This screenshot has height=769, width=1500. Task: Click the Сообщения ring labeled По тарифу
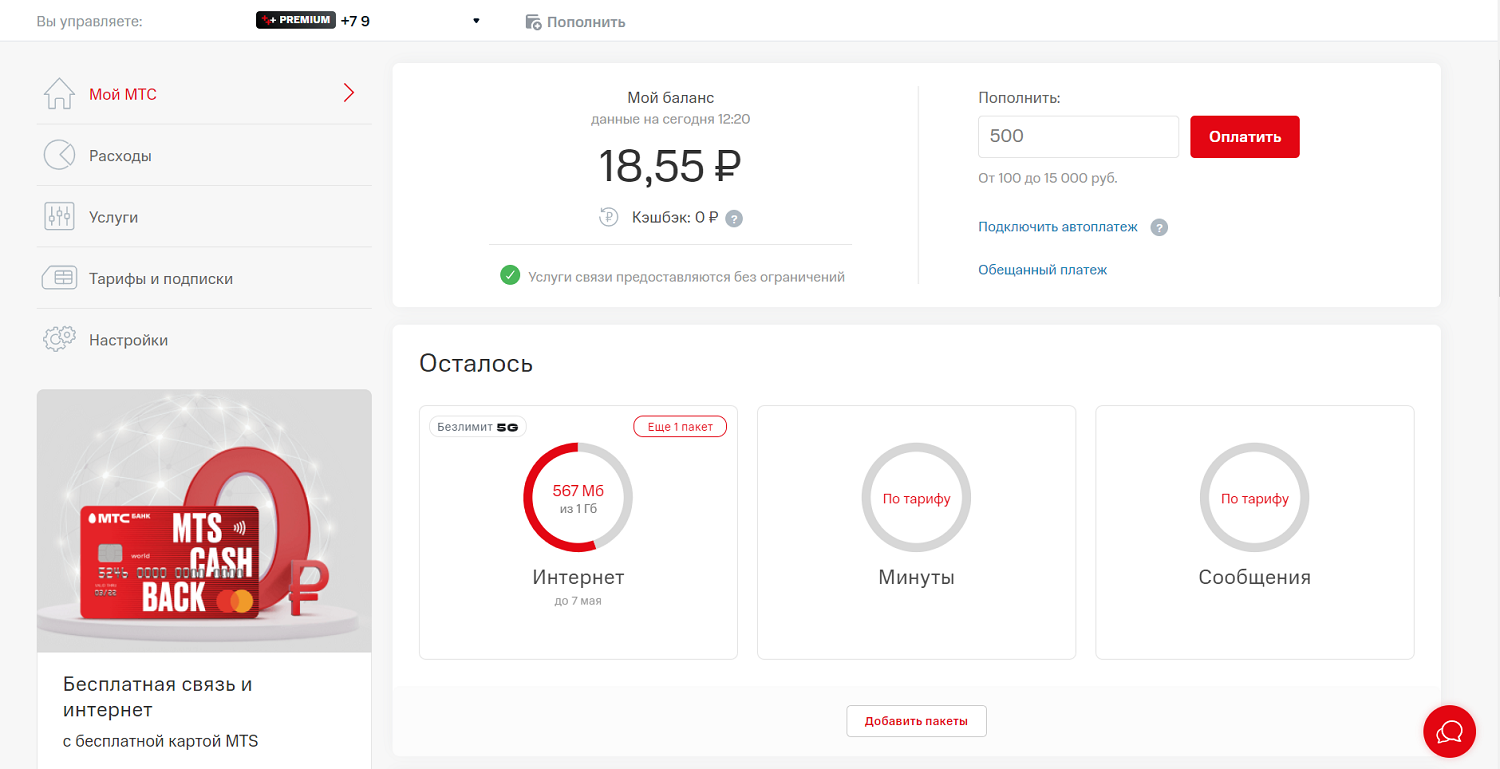coord(1255,497)
